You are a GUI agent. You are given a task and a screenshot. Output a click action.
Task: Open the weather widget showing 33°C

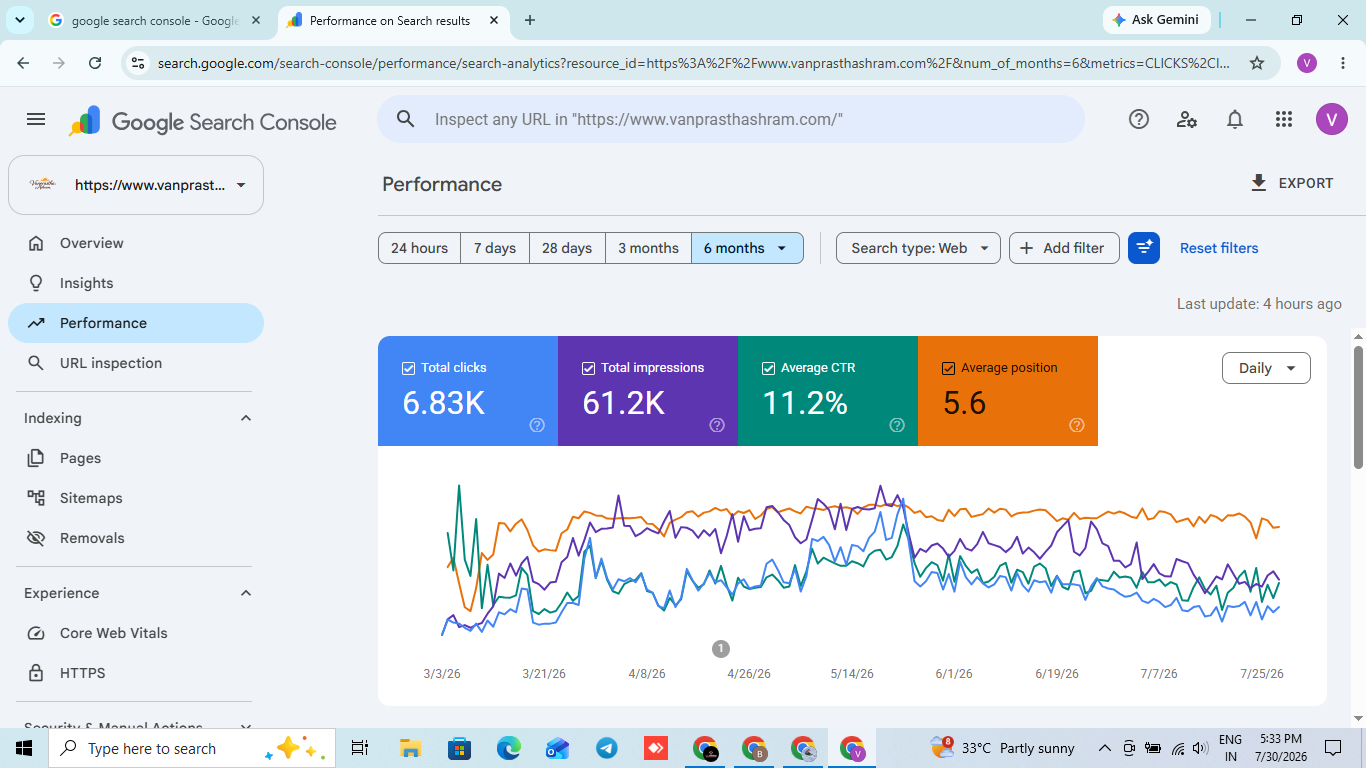[1003, 748]
